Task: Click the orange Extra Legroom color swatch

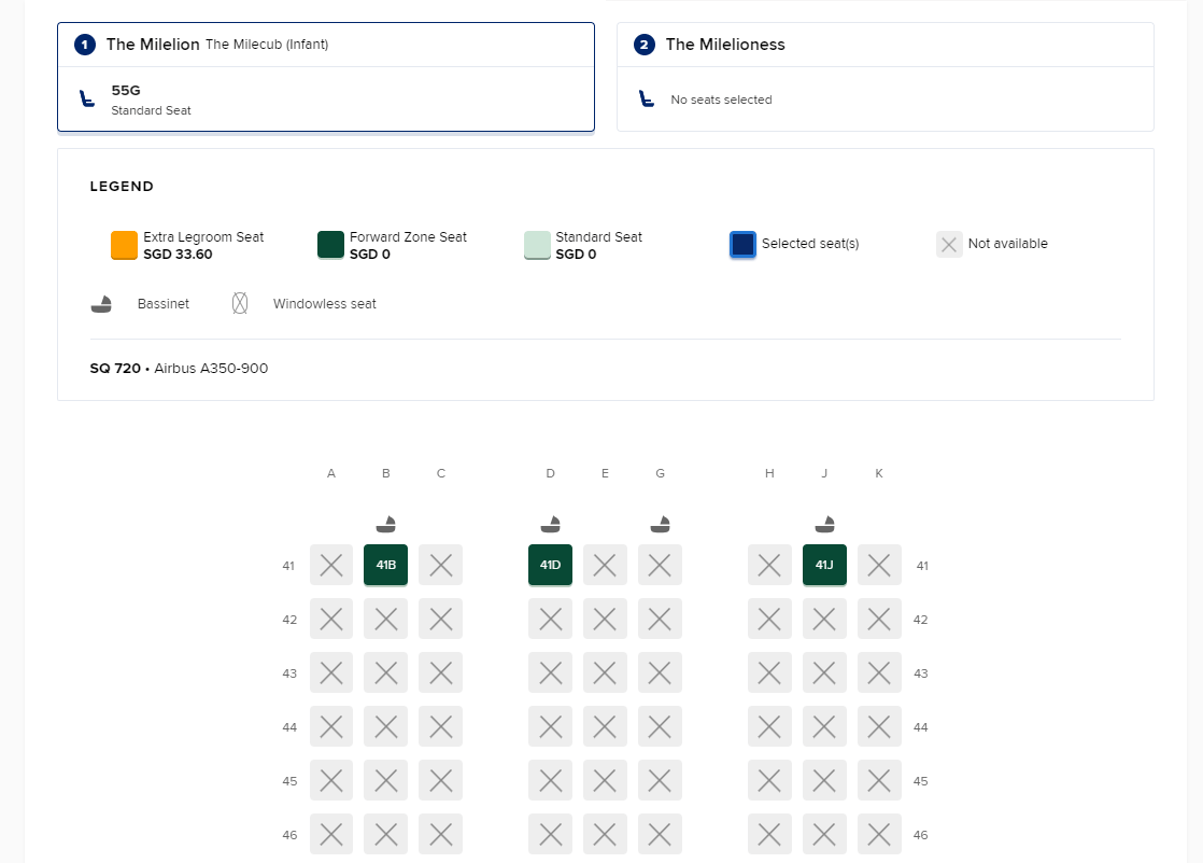Action: (124, 244)
